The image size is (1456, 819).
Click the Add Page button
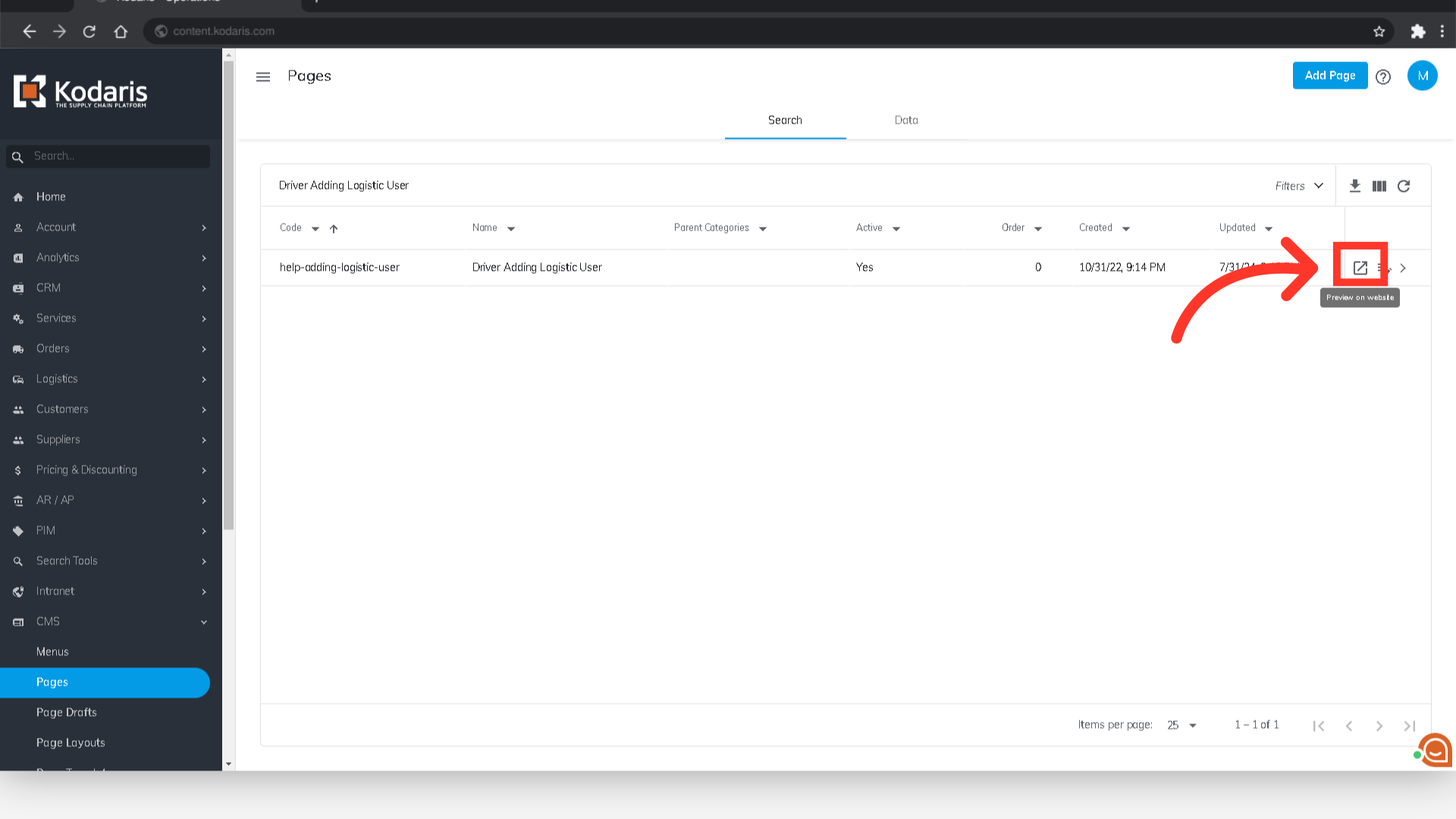tap(1329, 76)
